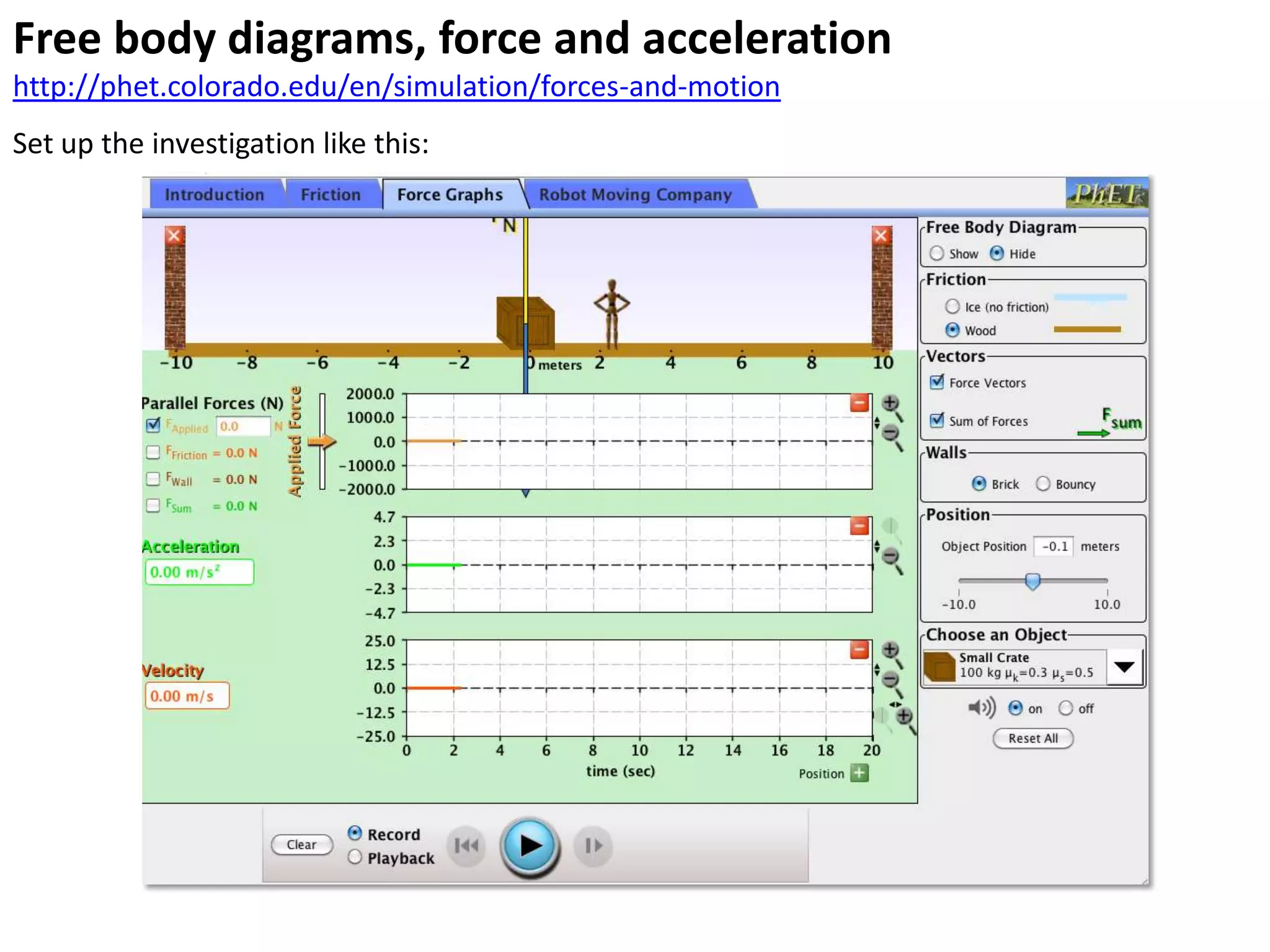Viewport: 1270px width, 952px height.
Task: Select Playback mode
Action: click(355, 857)
